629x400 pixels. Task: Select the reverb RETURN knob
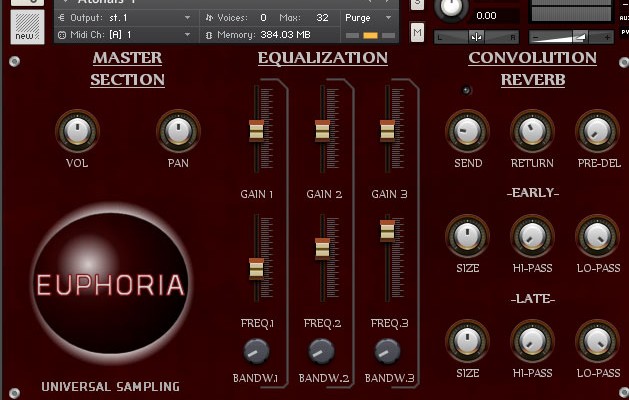tap(532, 131)
